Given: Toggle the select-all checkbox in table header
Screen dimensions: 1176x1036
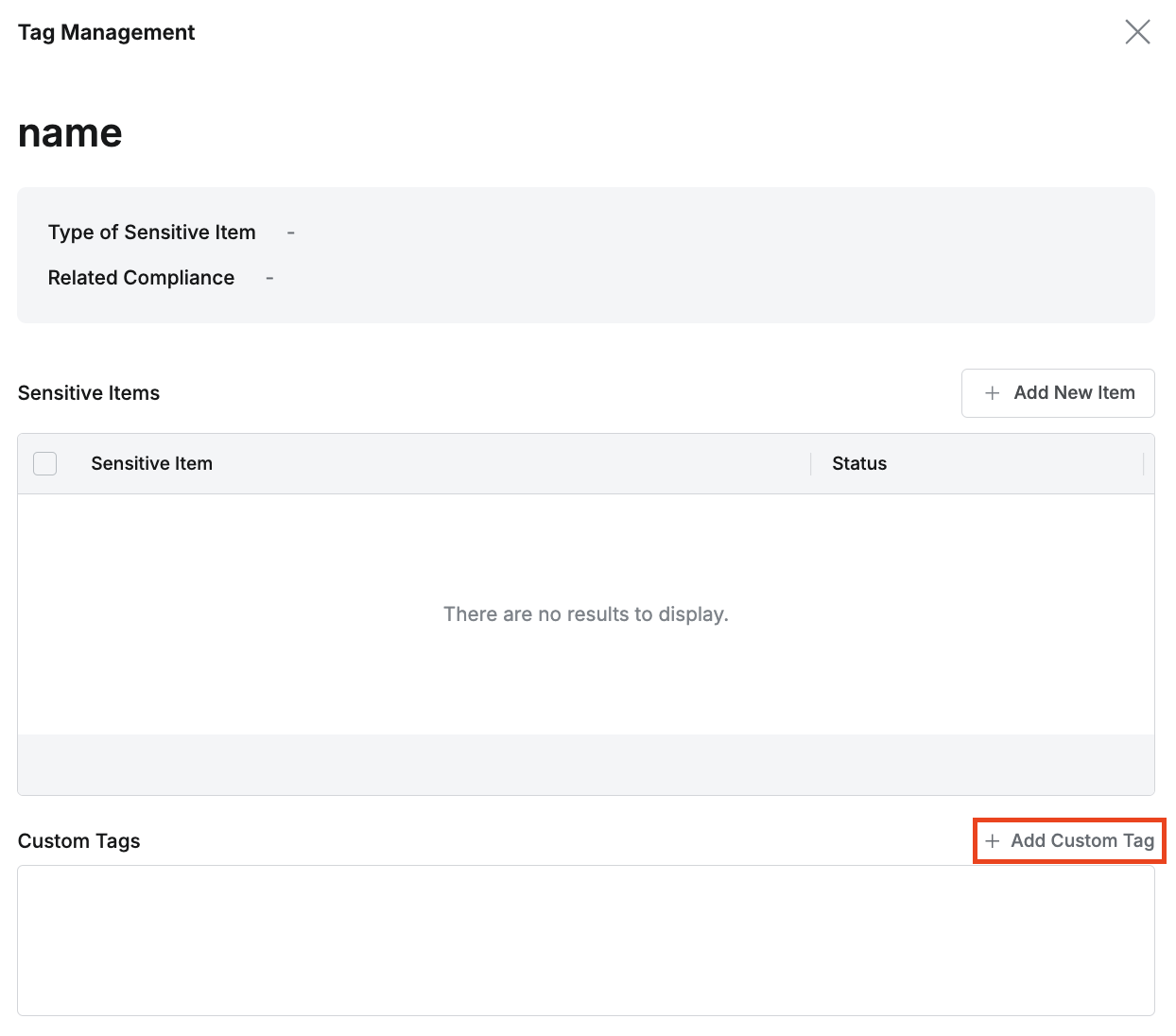Looking at the screenshot, I should [x=45, y=463].
